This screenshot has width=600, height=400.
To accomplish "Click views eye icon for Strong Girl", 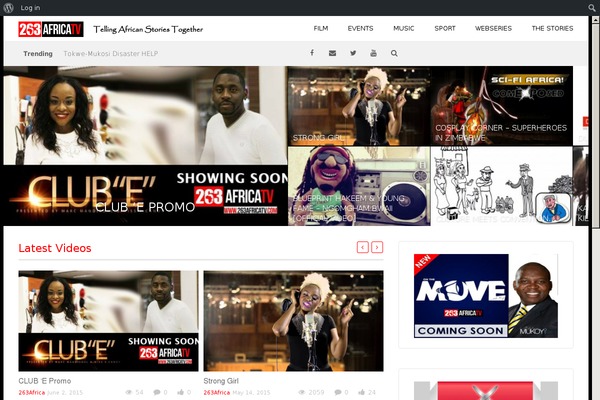I will [302, 392].
